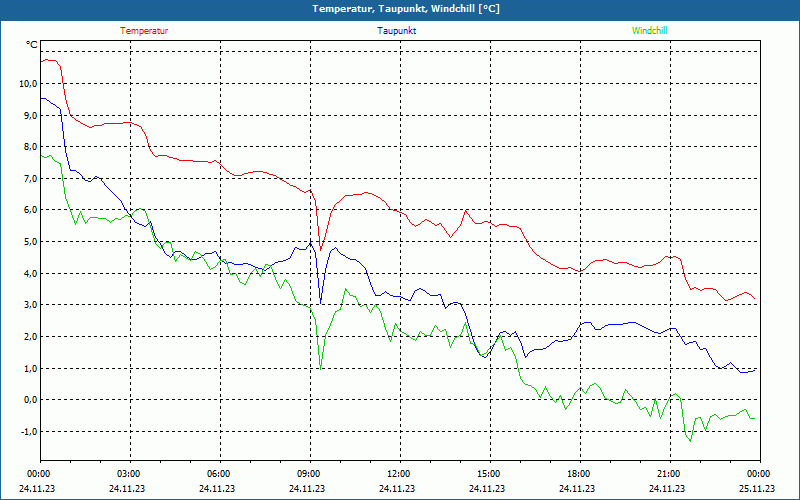Click the chart title "Temperatur, Taupunkt, Windchill [°C]"
Image resolution: width=800 pixels, height=500 pixels.
[x=406, y=9]
